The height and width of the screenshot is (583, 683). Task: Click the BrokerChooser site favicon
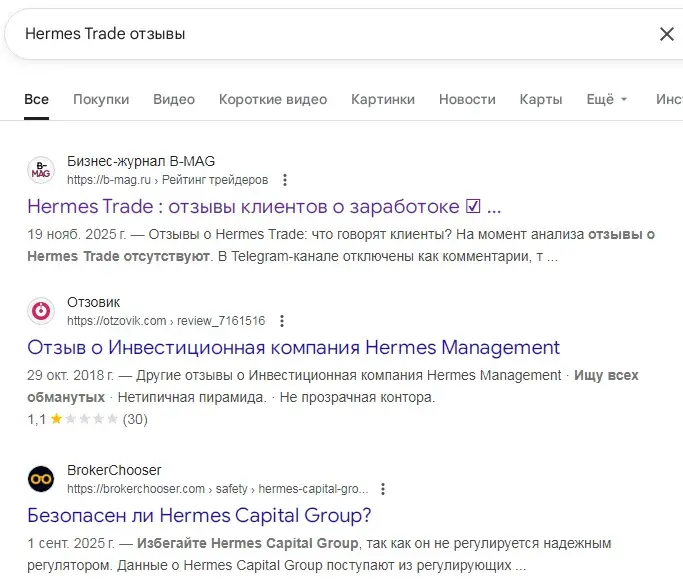(41, 479)
